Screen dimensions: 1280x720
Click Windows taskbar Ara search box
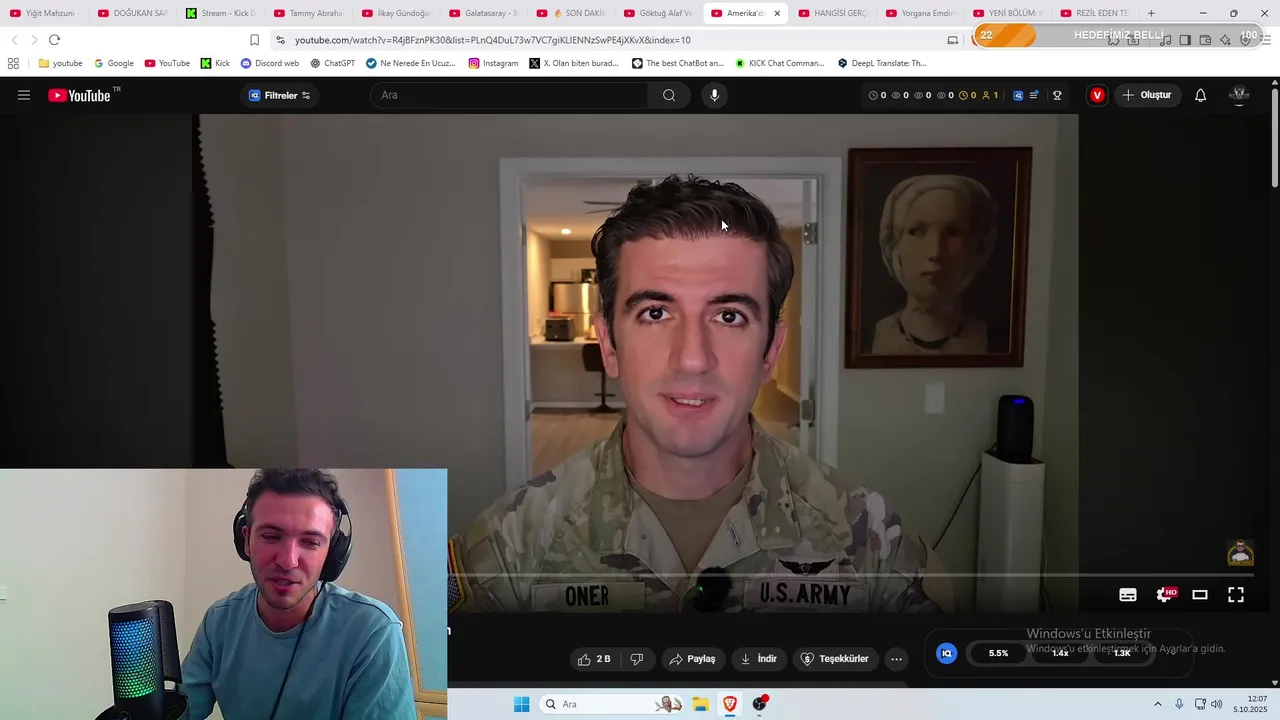coord(612,704)
